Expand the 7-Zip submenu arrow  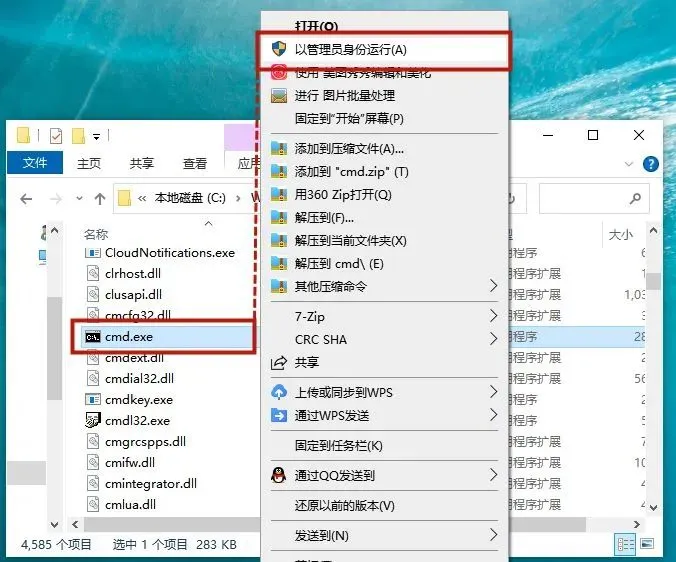494,316
